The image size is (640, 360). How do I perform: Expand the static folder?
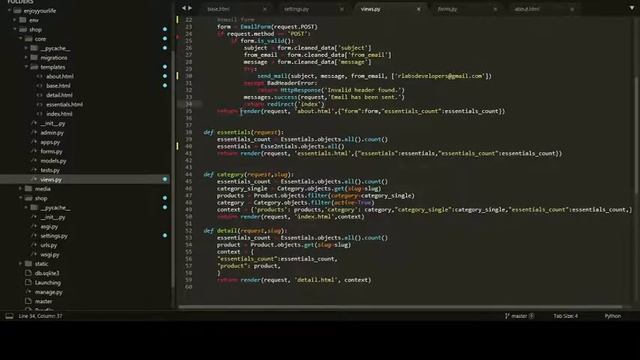point(20,264)
